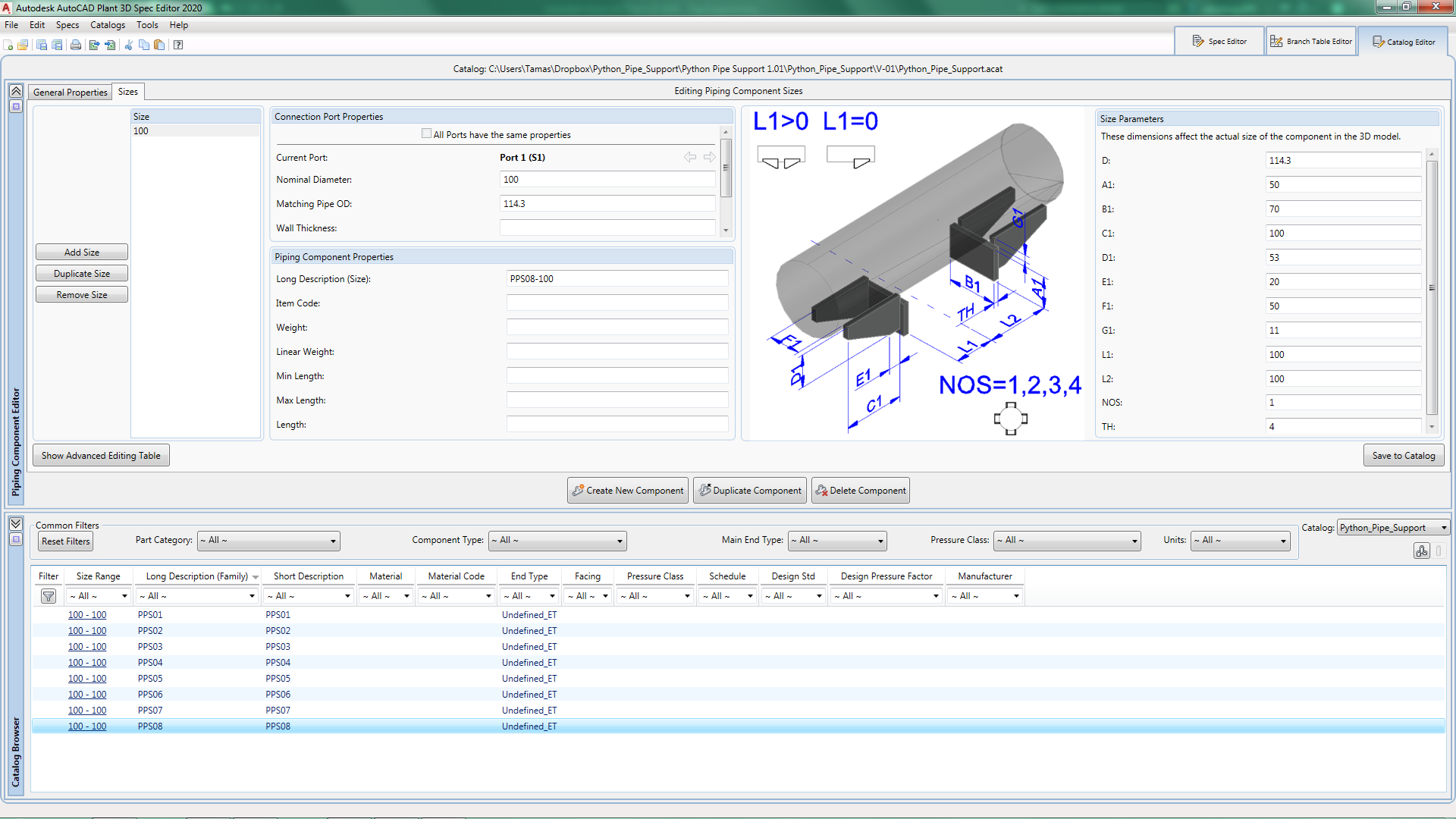Enable All Ports have same properties
Viewport: 1456px width, 819px height.
426,134
